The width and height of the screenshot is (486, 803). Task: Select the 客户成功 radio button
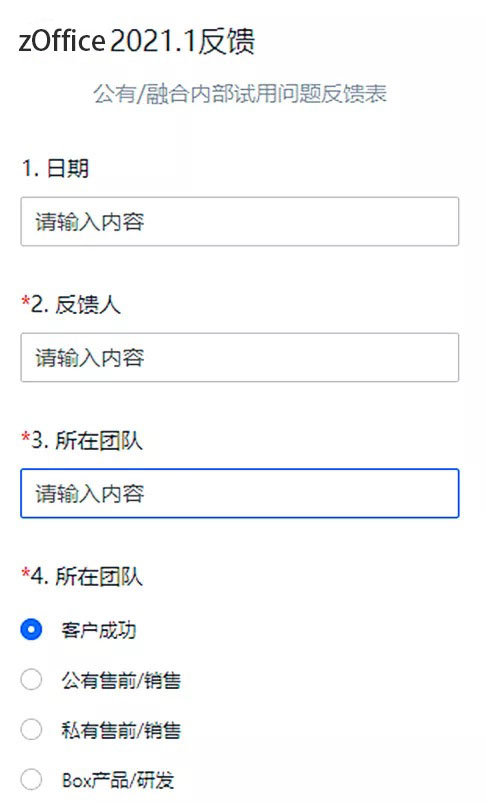tap(31, 629)
